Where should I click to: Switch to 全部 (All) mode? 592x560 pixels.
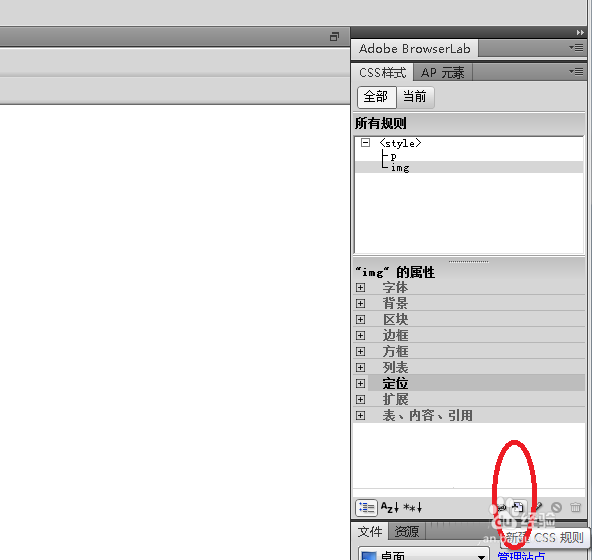click(376, 97)
